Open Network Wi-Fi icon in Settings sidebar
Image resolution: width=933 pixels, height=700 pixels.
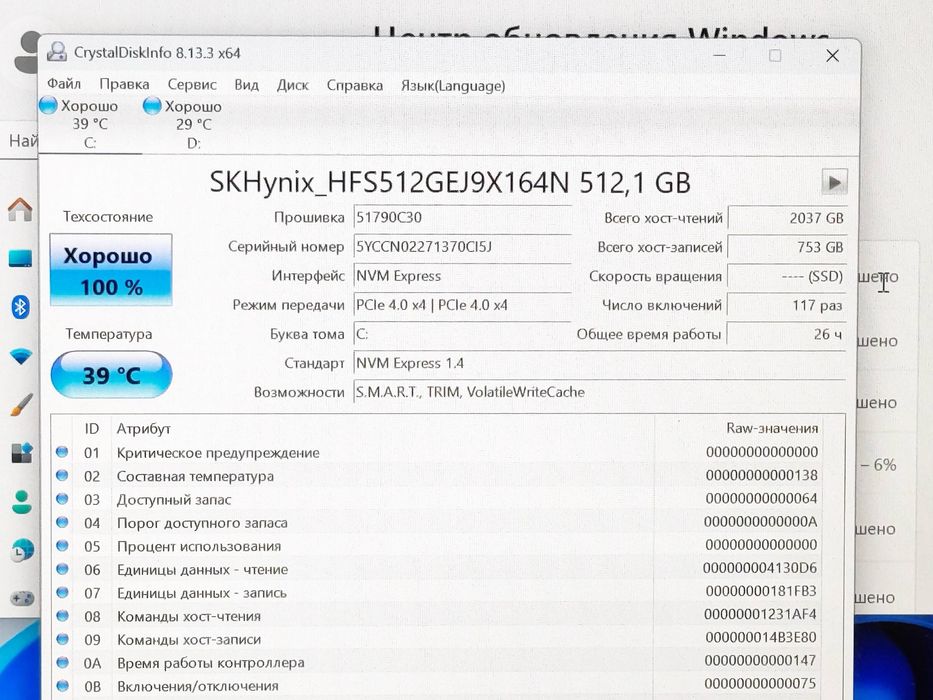click(x=21, y=357)
